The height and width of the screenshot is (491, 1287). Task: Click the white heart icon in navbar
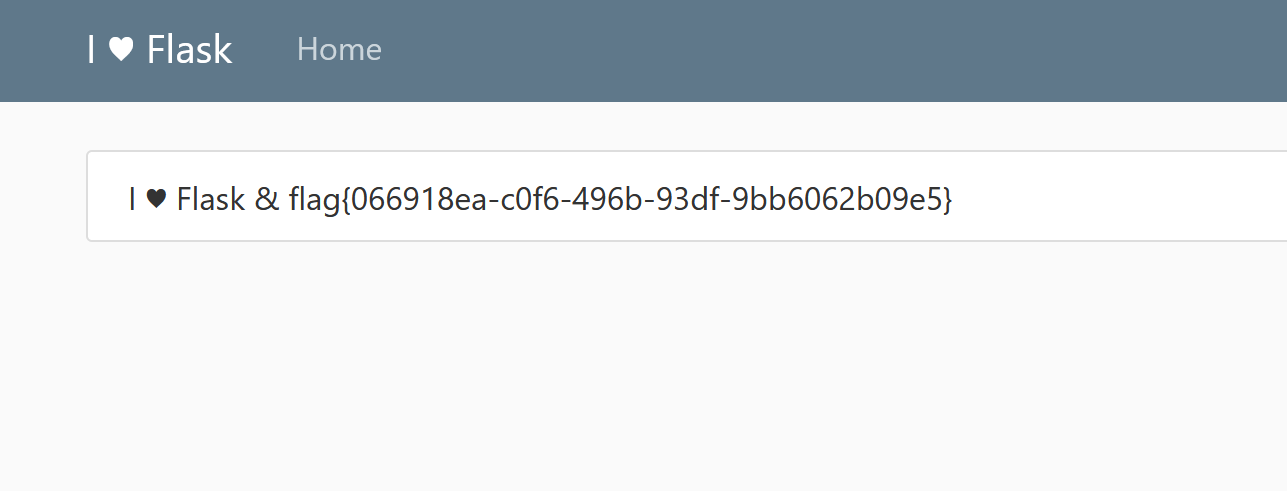(121, 50)
